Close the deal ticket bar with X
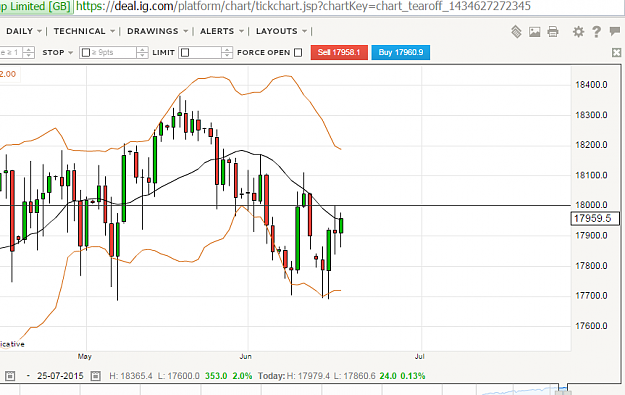 616,52
